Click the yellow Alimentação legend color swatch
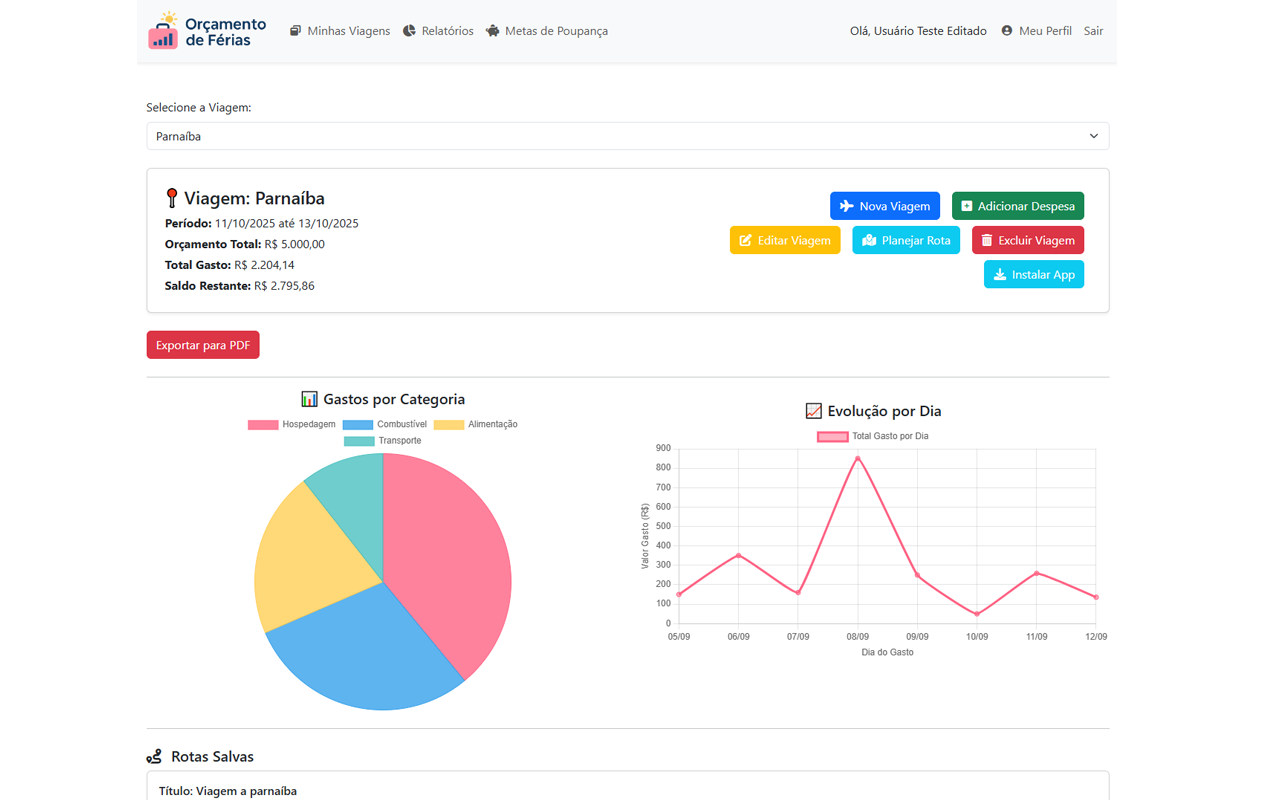This screenshot has width=1280, height=800. pyautogui.click(x=449, y=425)
